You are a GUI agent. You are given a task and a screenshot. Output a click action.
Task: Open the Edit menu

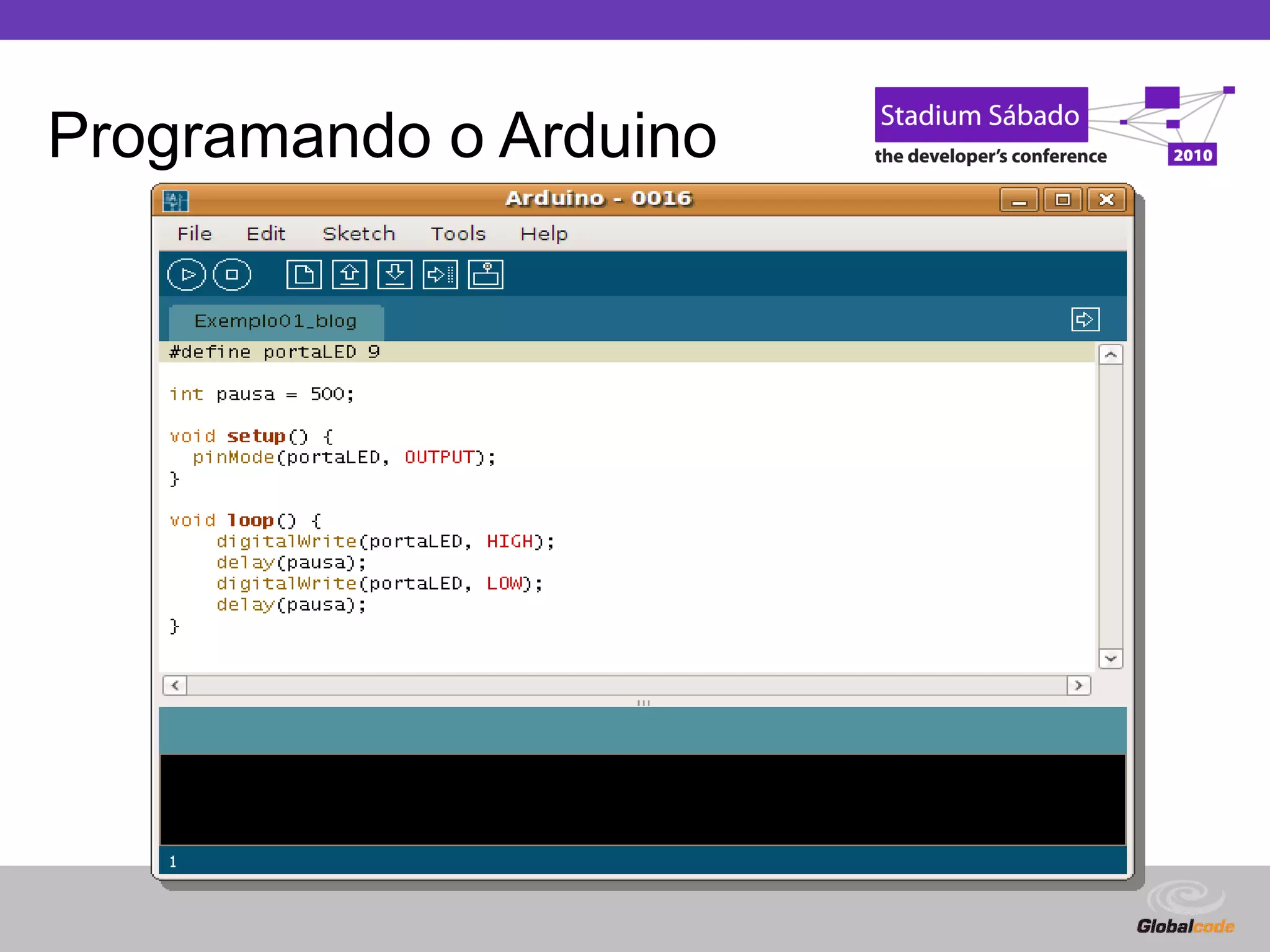(x=266, y=234)
